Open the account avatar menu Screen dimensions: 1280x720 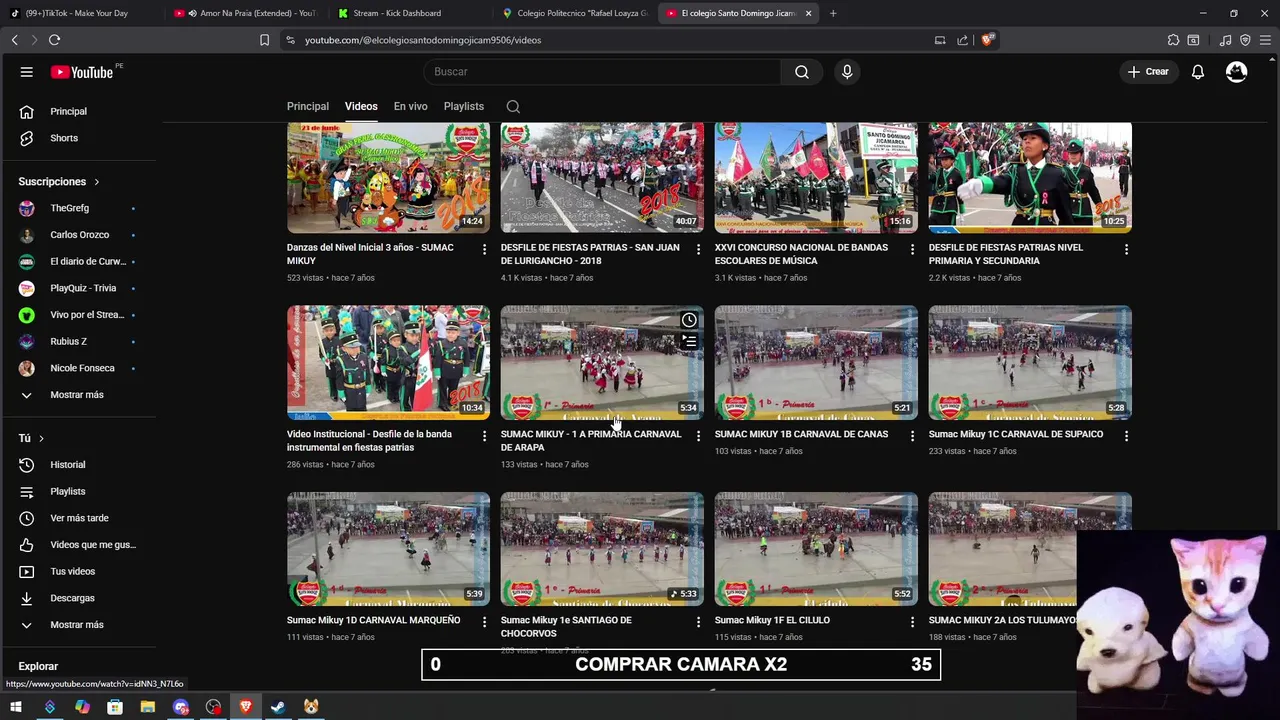[x=1237, y=72]
